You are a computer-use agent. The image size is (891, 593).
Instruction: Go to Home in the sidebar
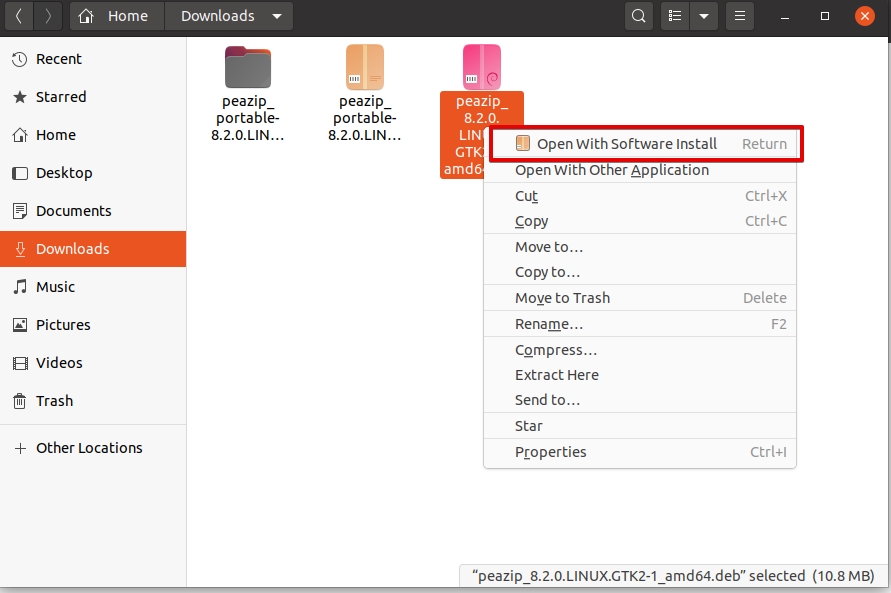tap(93, 135)
